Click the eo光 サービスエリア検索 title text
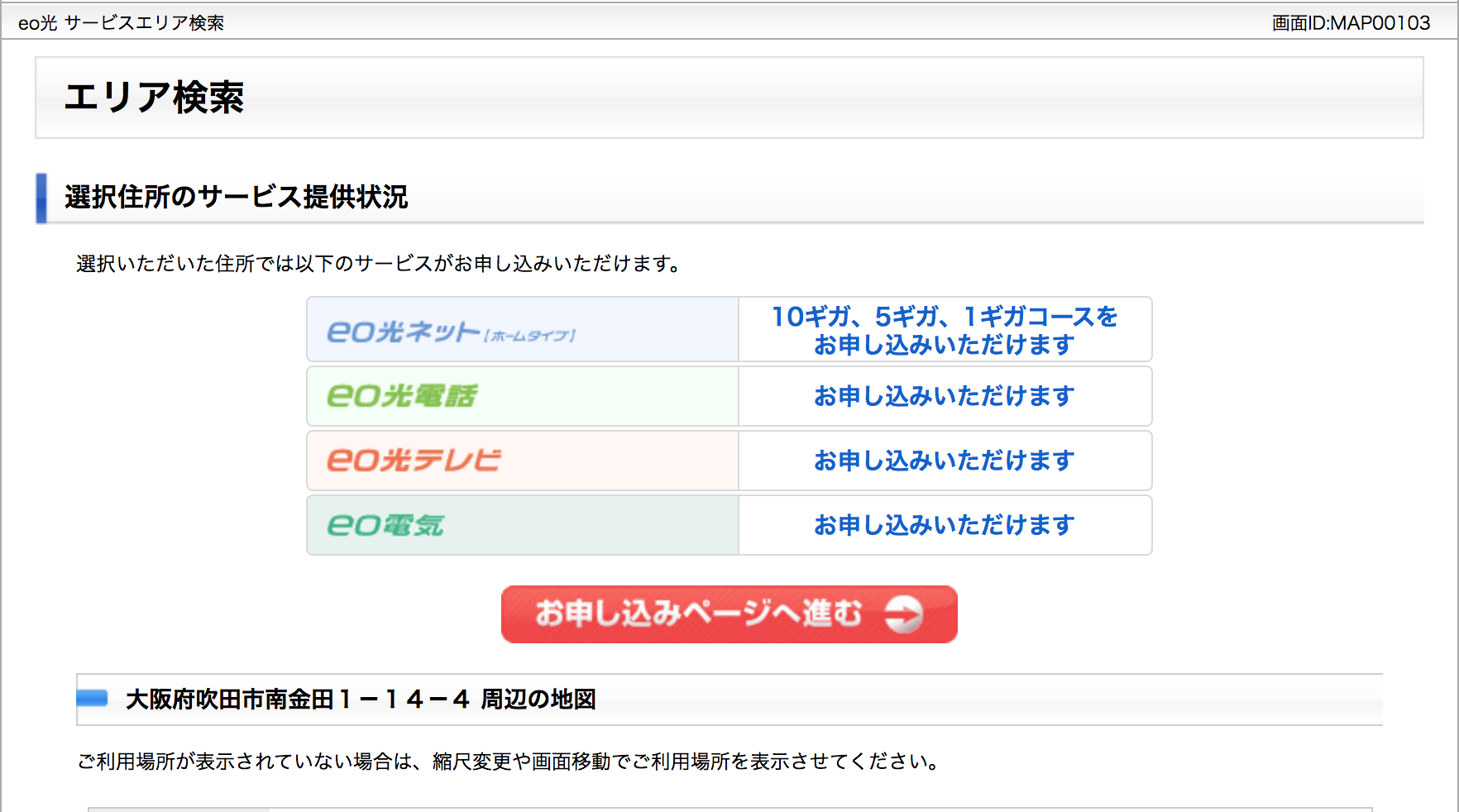Screen dimensions: 1459x812 121,23
